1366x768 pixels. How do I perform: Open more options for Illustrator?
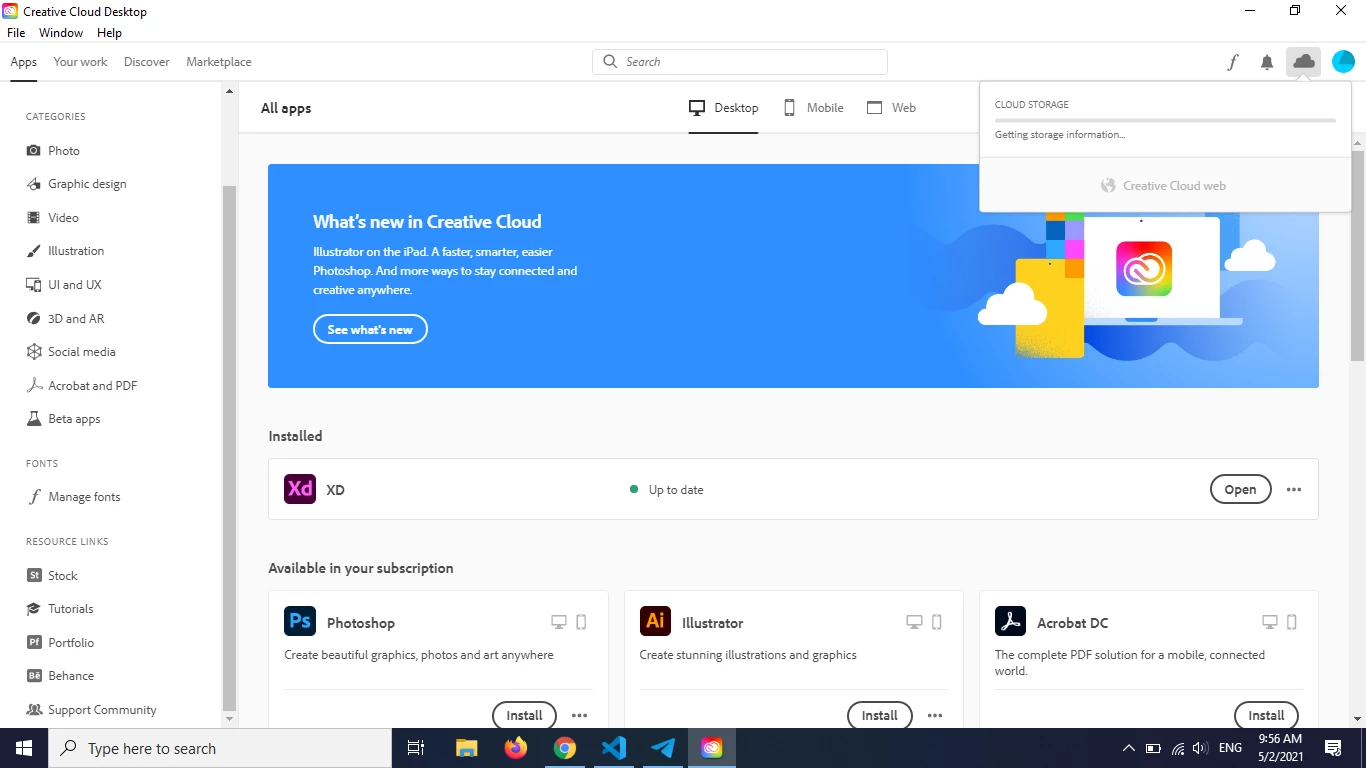point(935,716)
